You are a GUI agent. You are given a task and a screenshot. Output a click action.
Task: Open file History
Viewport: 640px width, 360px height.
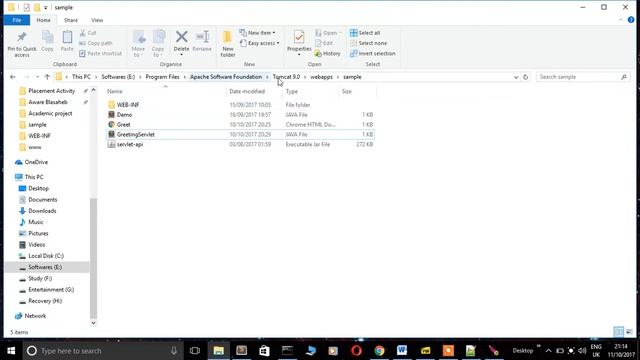pos(327,53)
